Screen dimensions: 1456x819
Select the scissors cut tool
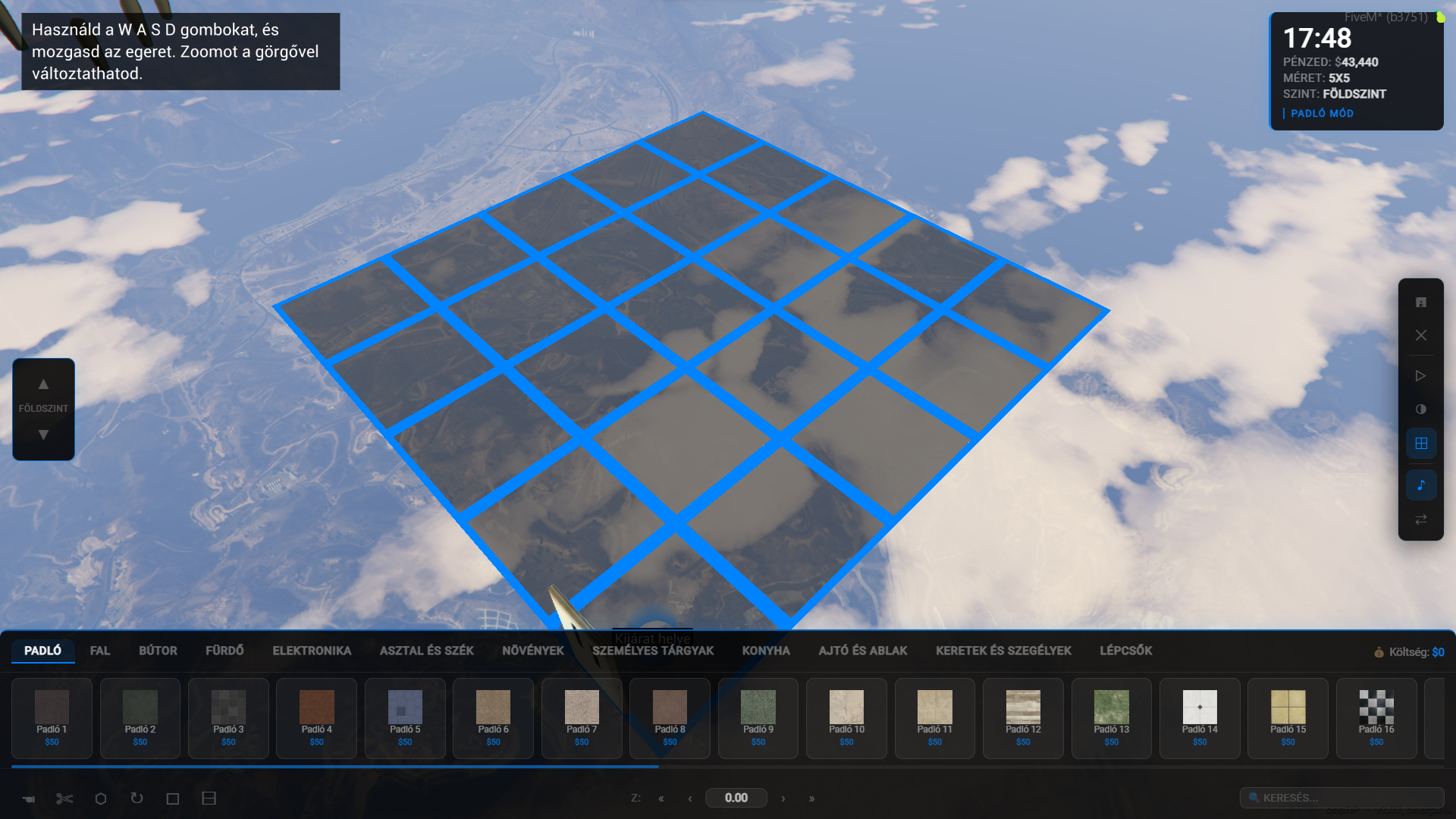pos(64,799)
